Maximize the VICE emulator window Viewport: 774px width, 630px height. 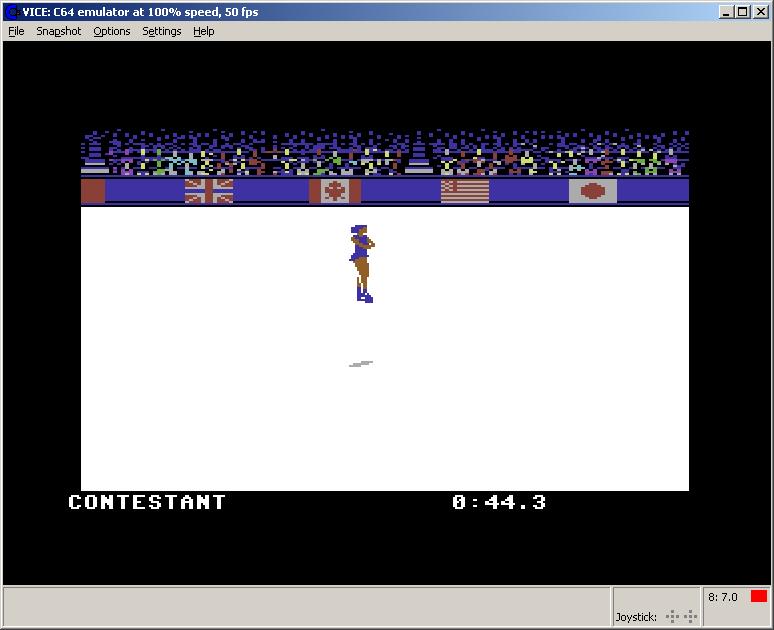pyautogui.click(x=743, y=12)
